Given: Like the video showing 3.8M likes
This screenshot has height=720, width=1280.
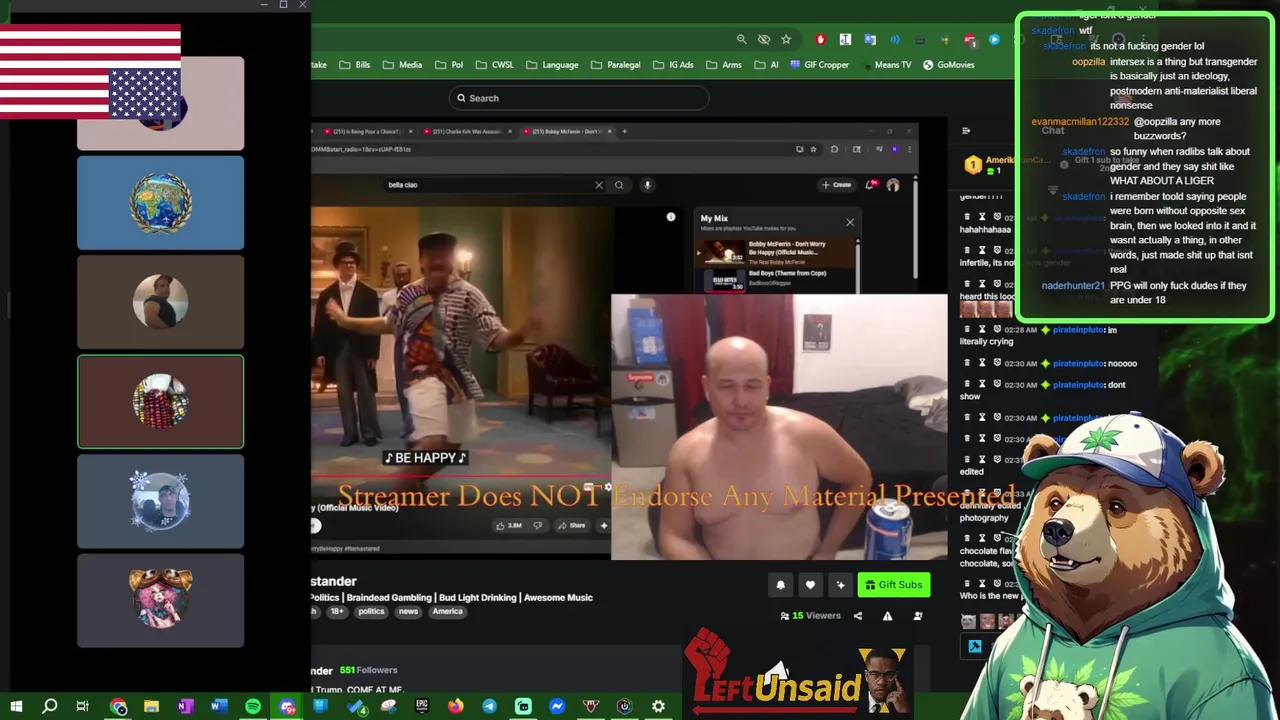Looking at the screenshot, I should click(510, 525).
